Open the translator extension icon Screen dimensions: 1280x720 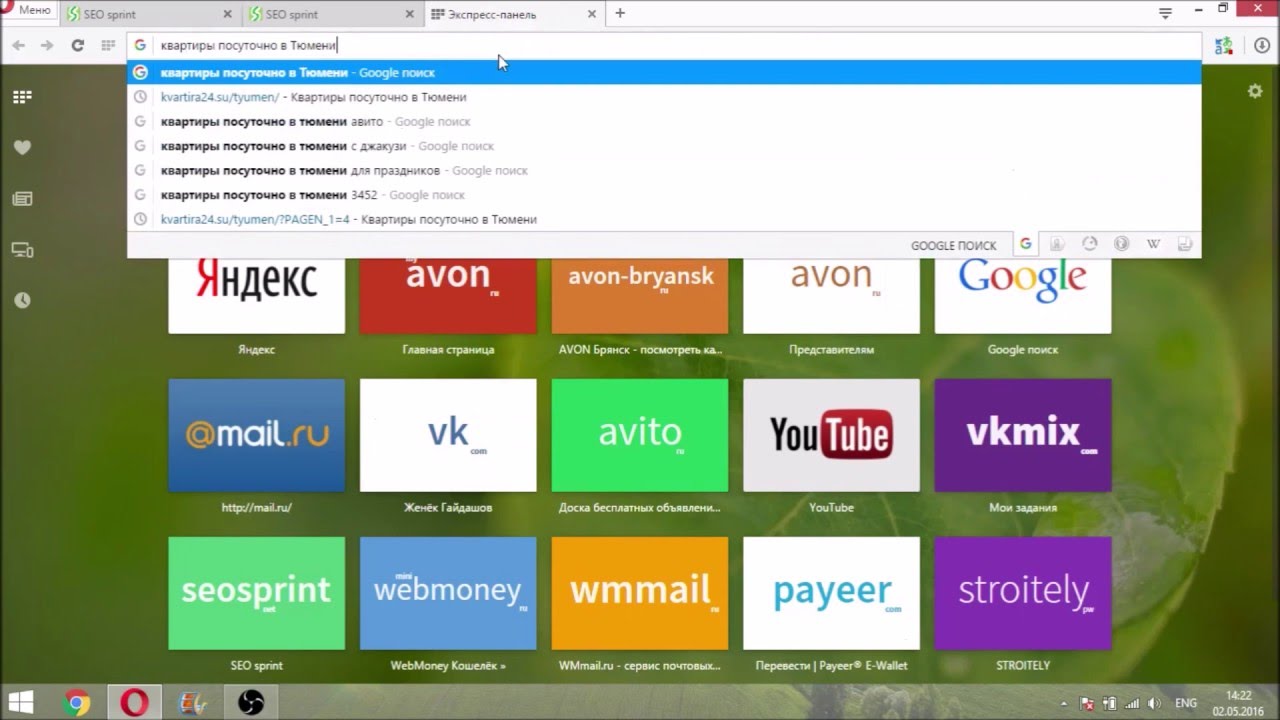(1223, 46)
